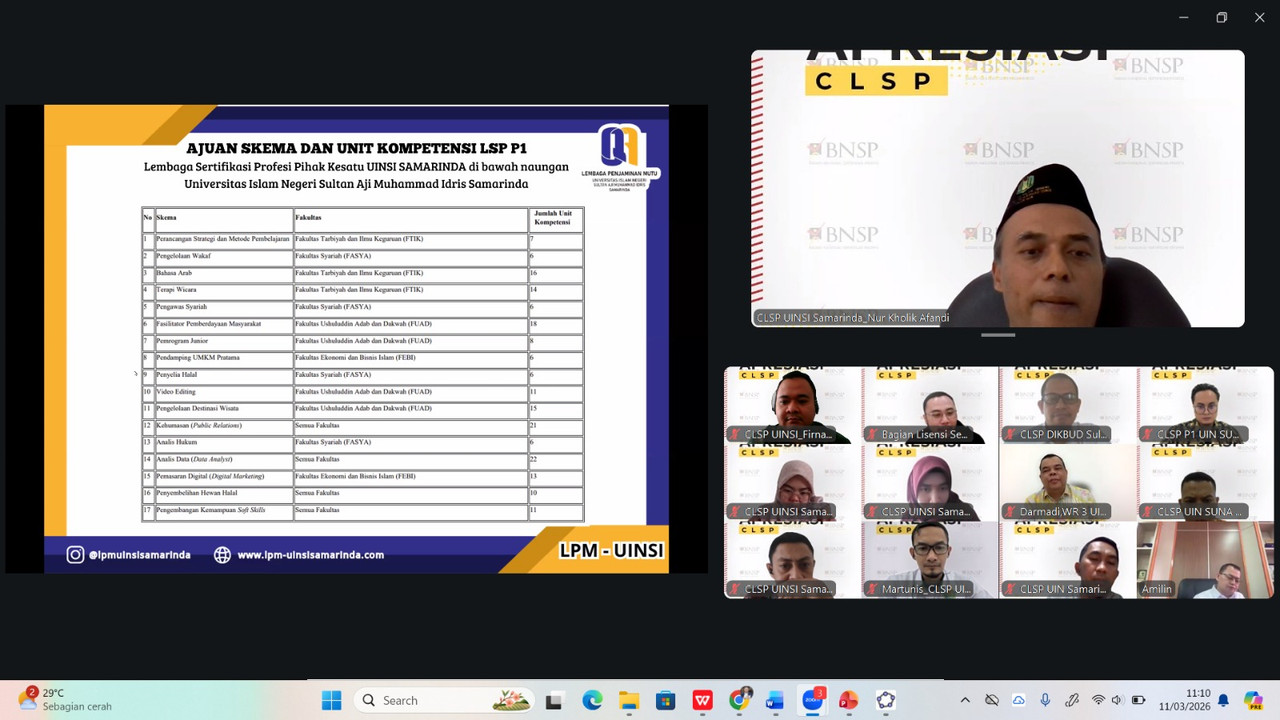The image size is (1280, 720).
Task: Click the @lpmuinsisamarinda Instagram handle on slide
Action: click(139, 554)
